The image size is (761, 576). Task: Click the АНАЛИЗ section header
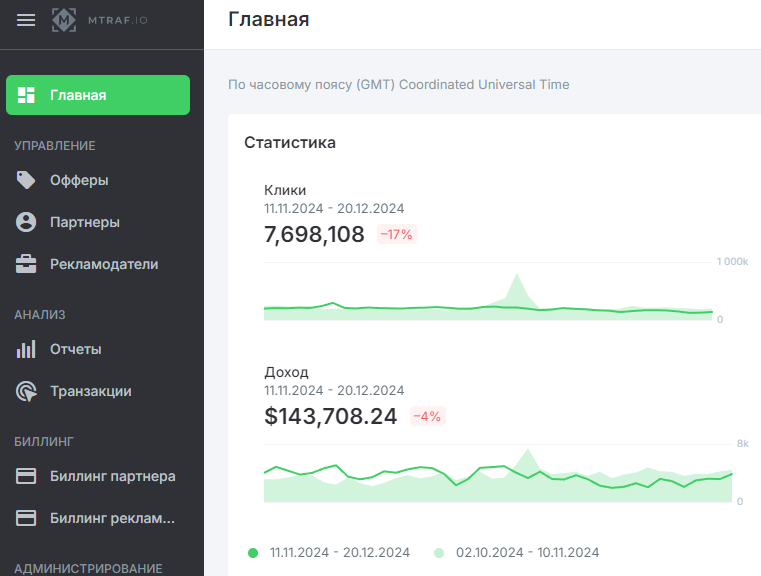[40, 315]
